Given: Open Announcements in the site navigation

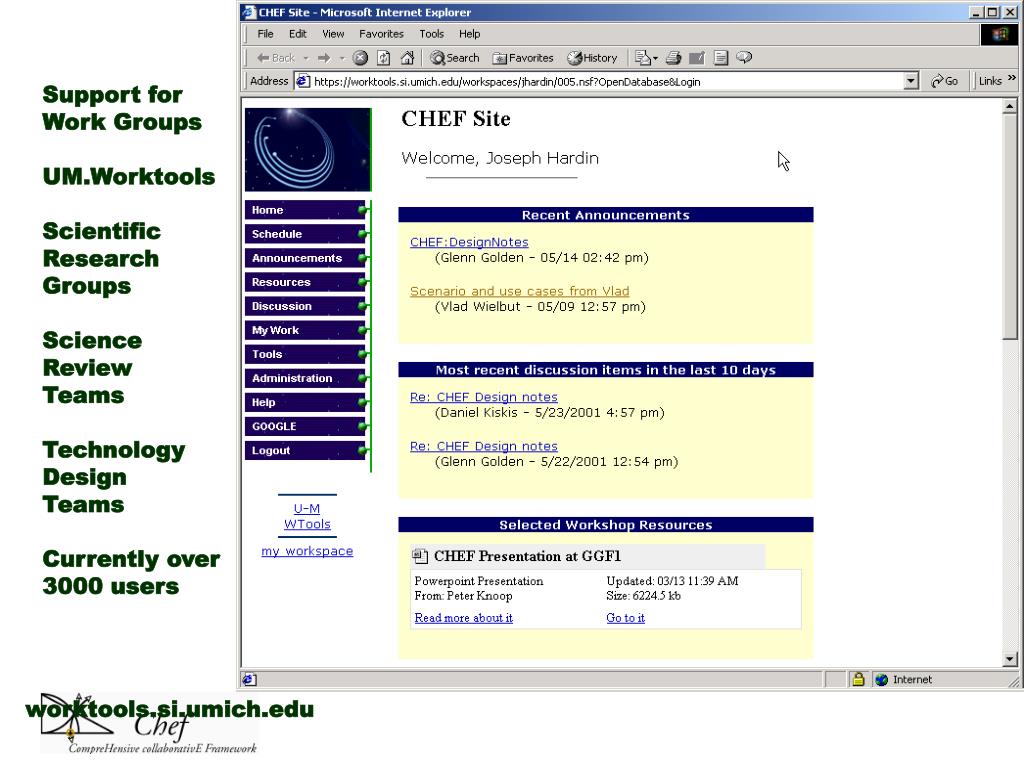Looking at the screenshot, I should coord(306,259).
